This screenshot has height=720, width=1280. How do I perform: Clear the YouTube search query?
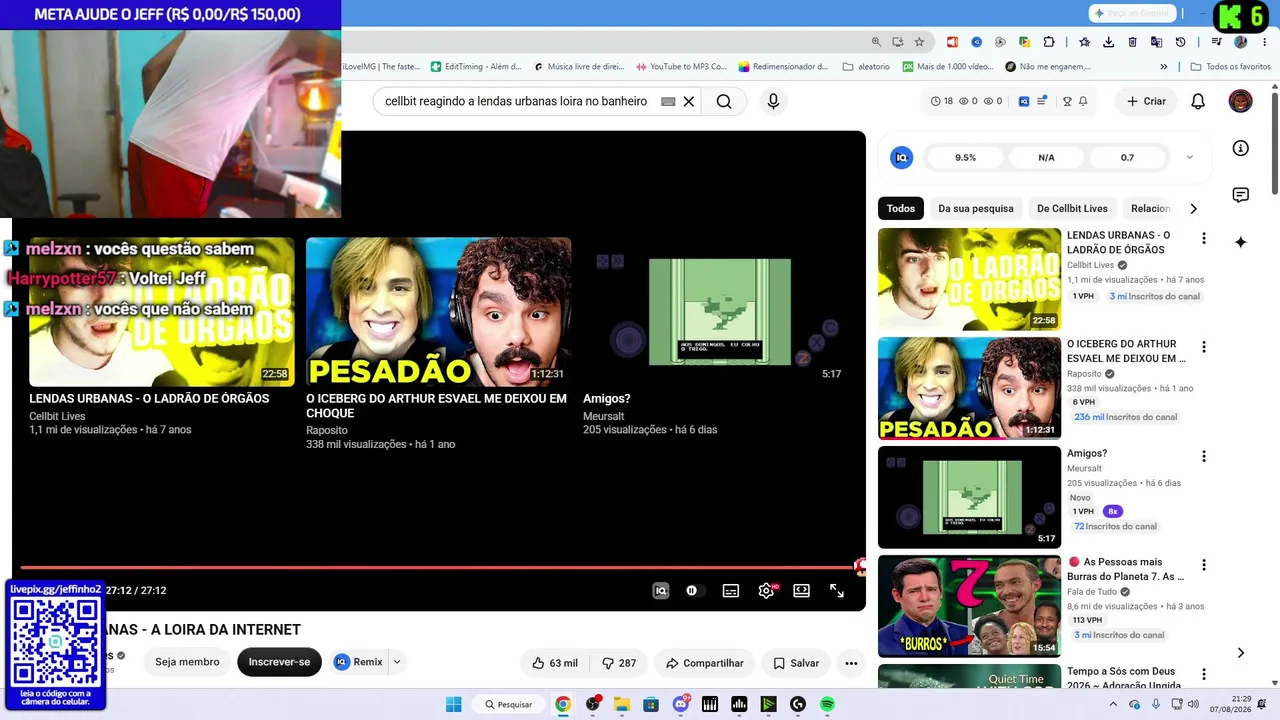(x=689, y=101)
